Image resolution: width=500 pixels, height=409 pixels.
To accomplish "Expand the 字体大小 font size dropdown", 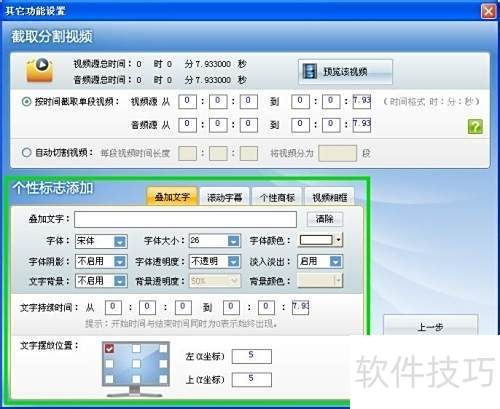I will pyautogui.click(x=234, y=241).
